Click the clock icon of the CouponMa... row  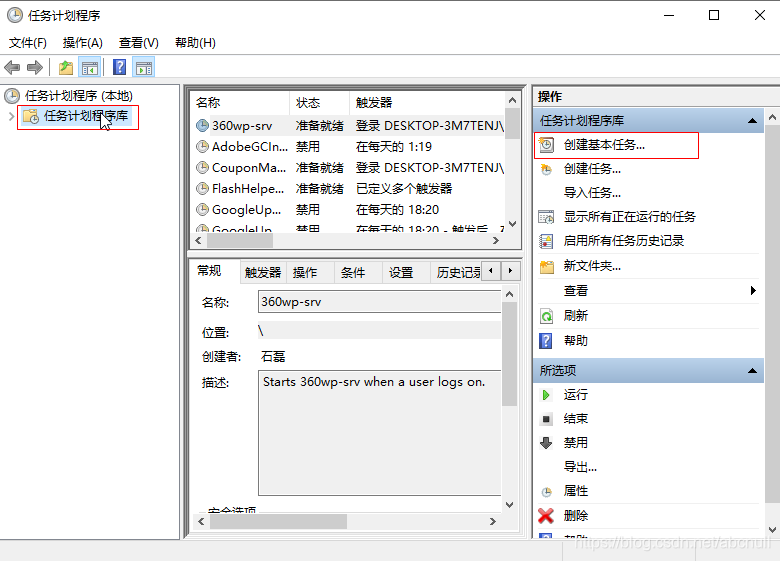point(202,168)
